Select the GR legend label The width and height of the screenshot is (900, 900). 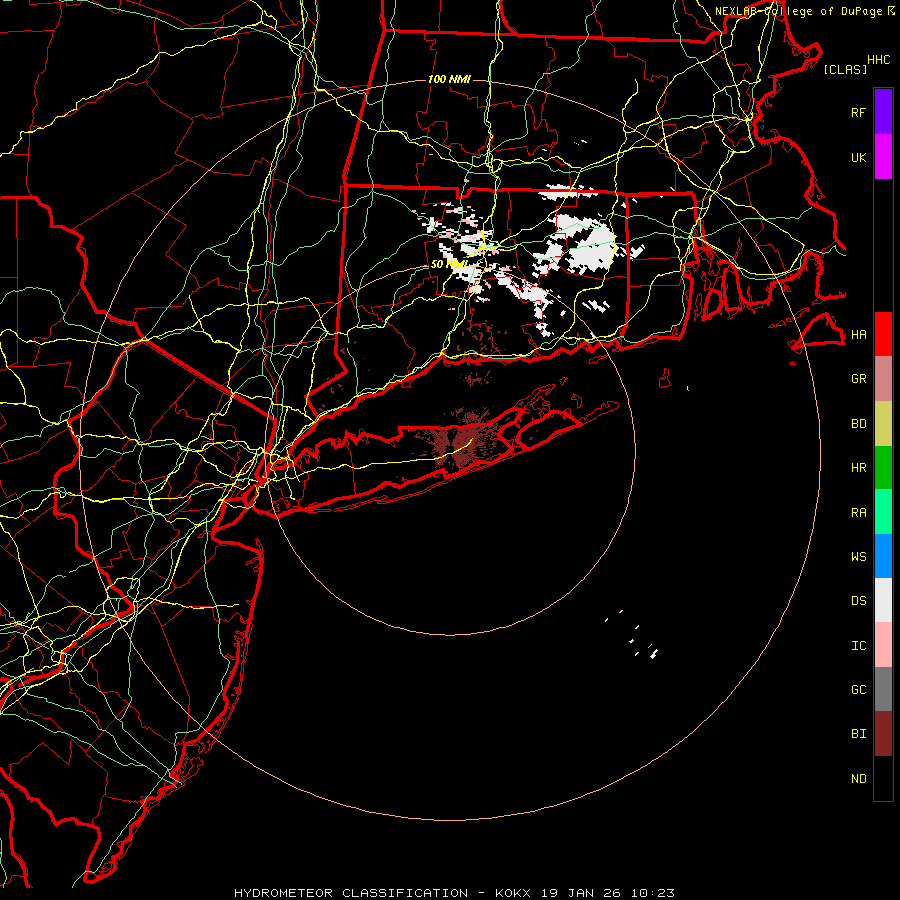click(858, 379)
